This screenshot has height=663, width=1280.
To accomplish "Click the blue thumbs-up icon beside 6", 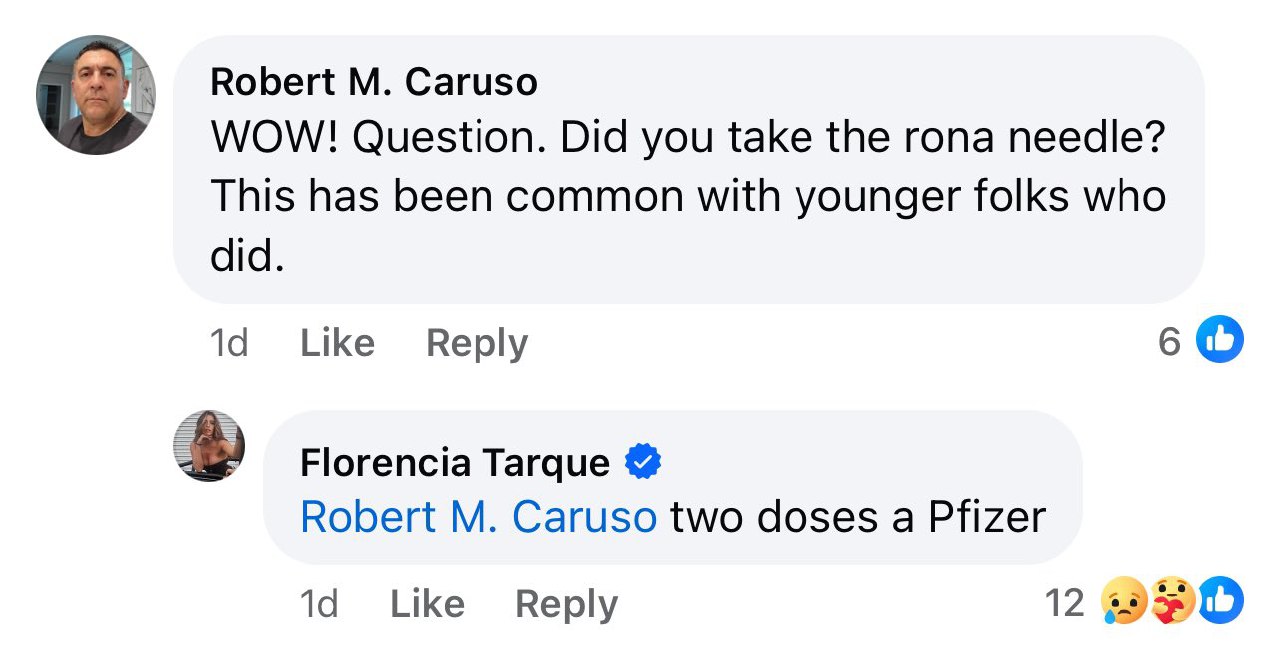I will [1220, 341].
